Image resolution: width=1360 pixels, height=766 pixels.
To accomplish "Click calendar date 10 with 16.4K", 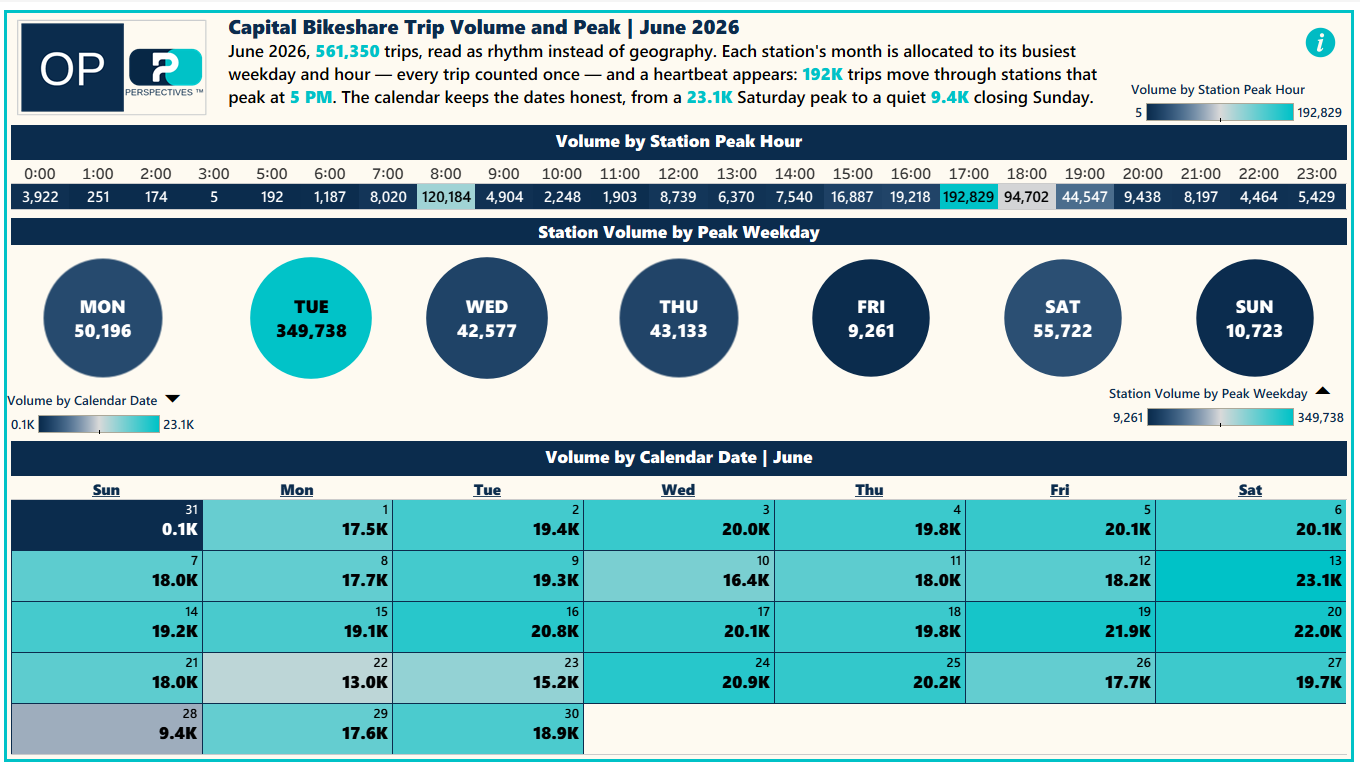I will [679, 574].
